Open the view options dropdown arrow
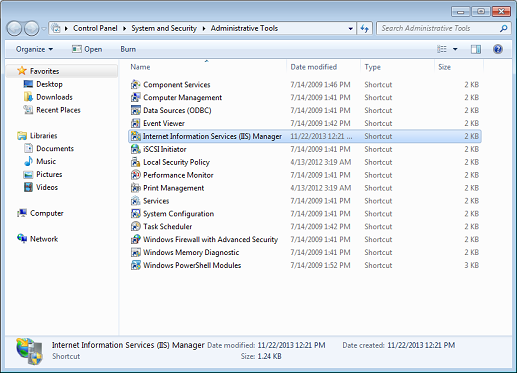The height and width of the screenshot is (373, 517). 455,49
